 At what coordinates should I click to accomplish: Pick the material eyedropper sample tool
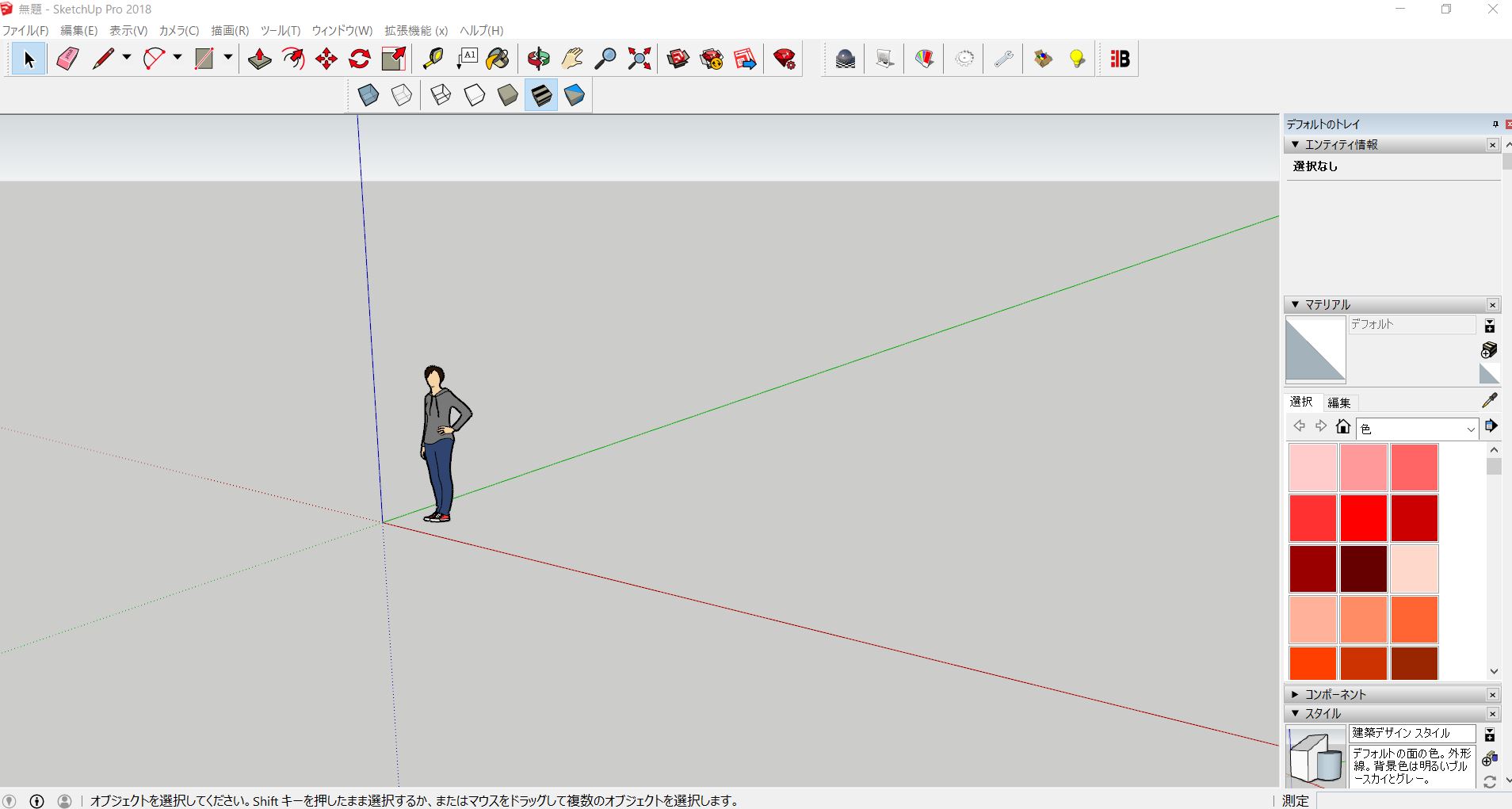point(1489,401)
